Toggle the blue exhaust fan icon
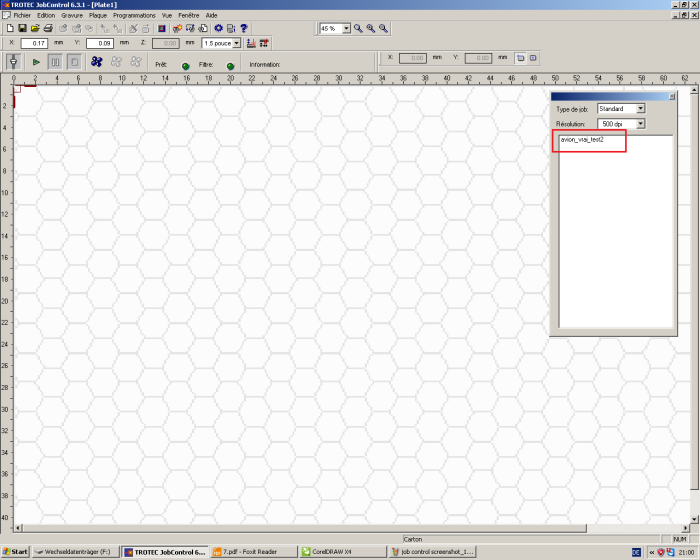This screenshot has height=560, width=700. click(96, 62)
